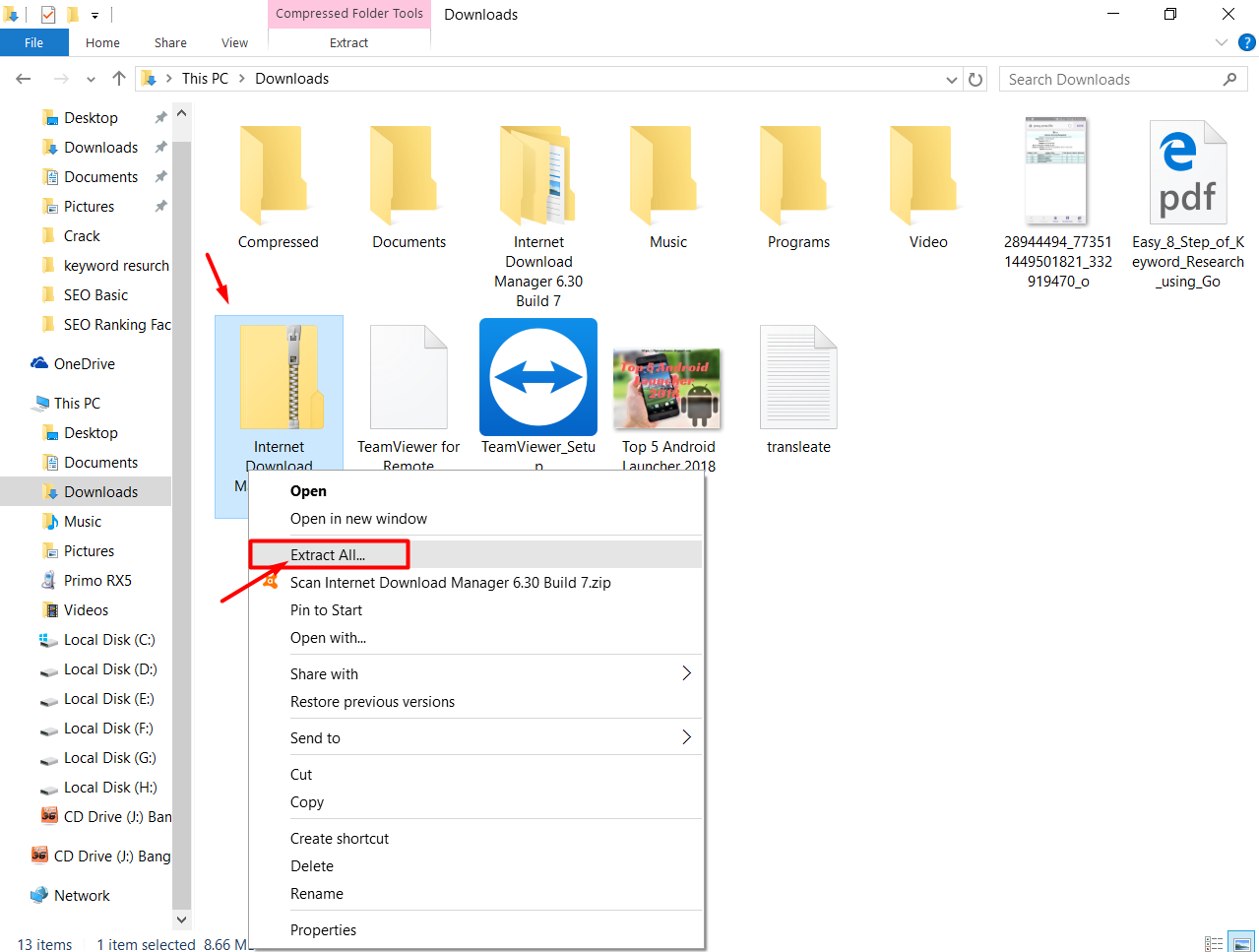Click the Search Downloads field
This screenshot has height=952, width=1259.
(1123, 80)
